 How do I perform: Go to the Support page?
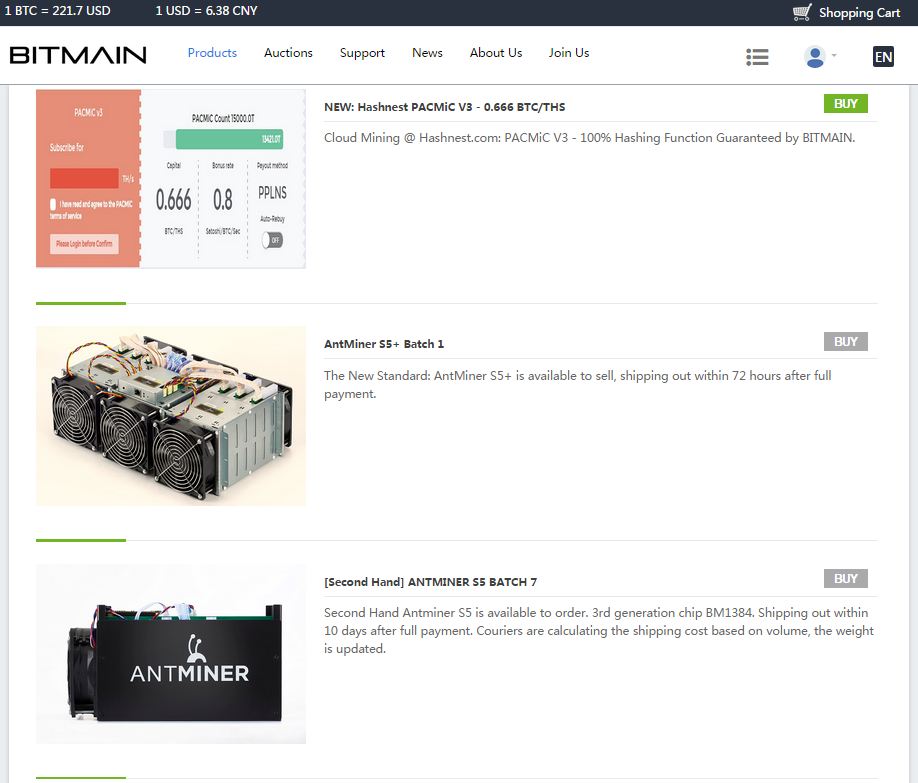[362, 53]
